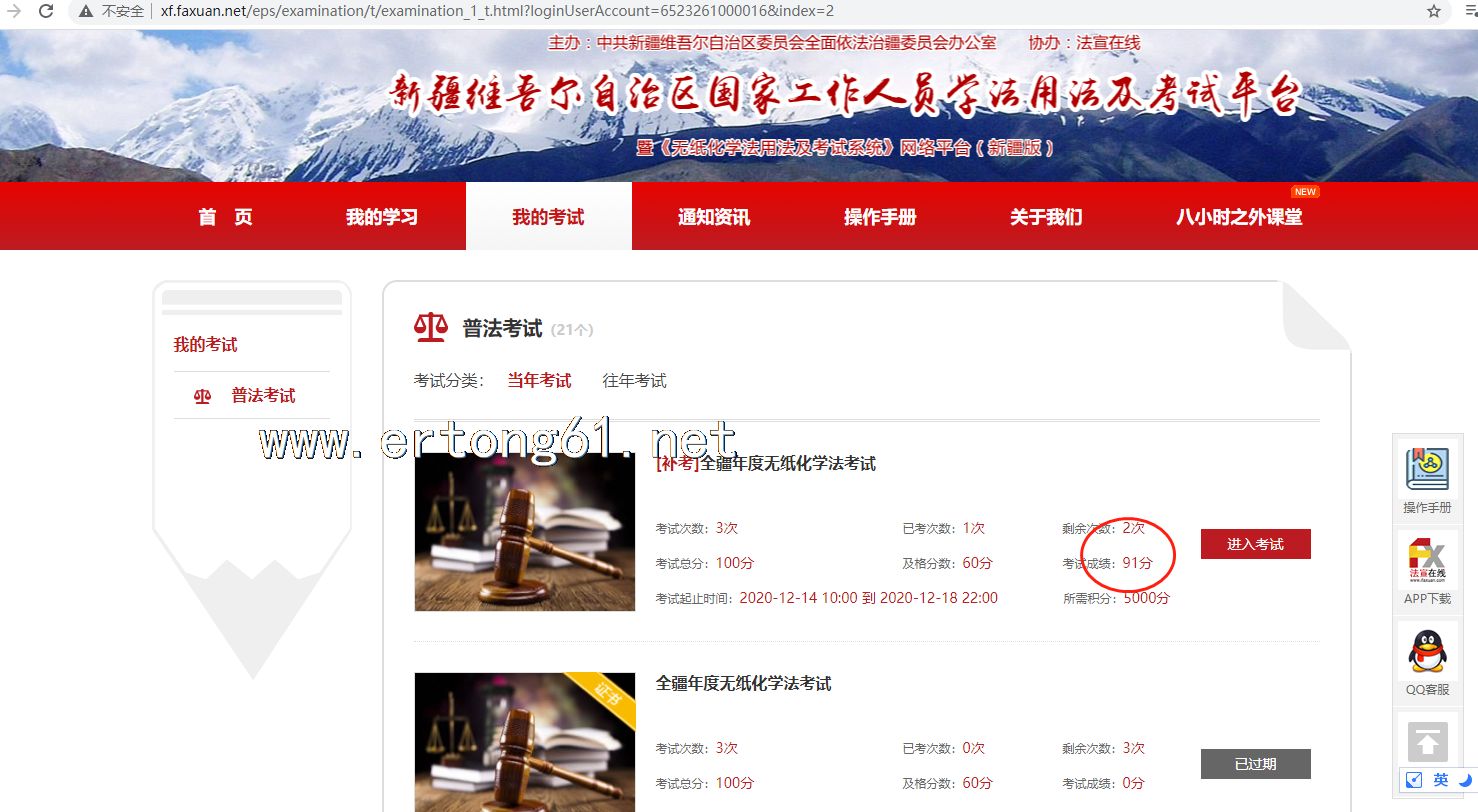Screen dimensions: 1478x812
Task: Select 普法考试 in the left sidebar
Action: pyautogui.click(x=263, y=396)
